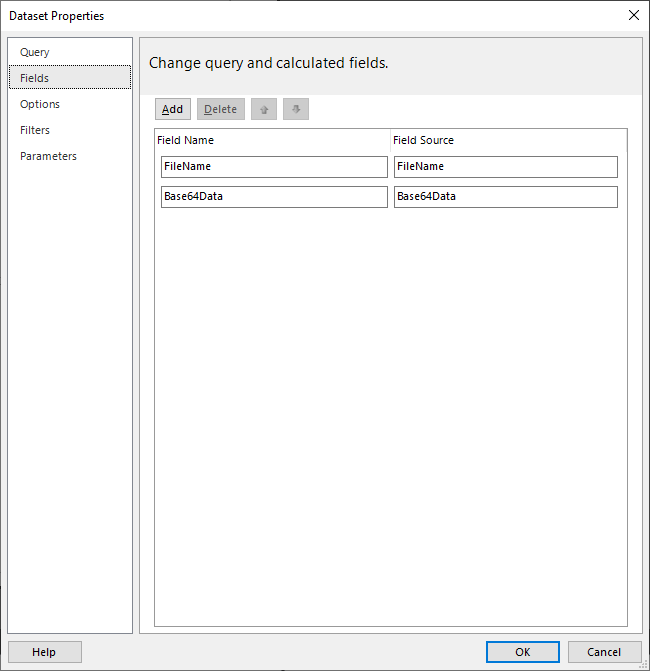
Task: Go to the Filters page
Action: click(x=70, y=130)
